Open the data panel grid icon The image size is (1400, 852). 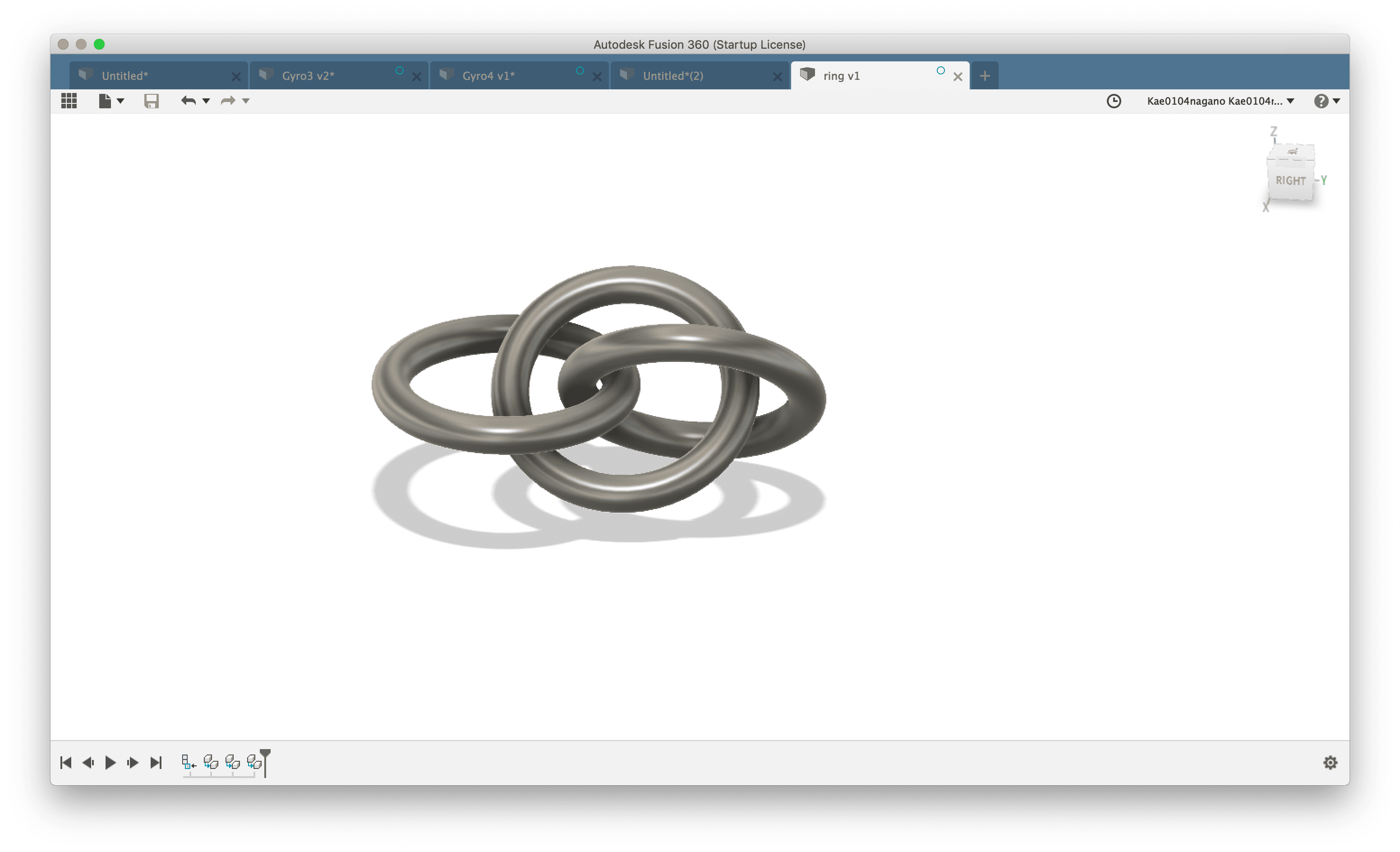click(69, 101)
